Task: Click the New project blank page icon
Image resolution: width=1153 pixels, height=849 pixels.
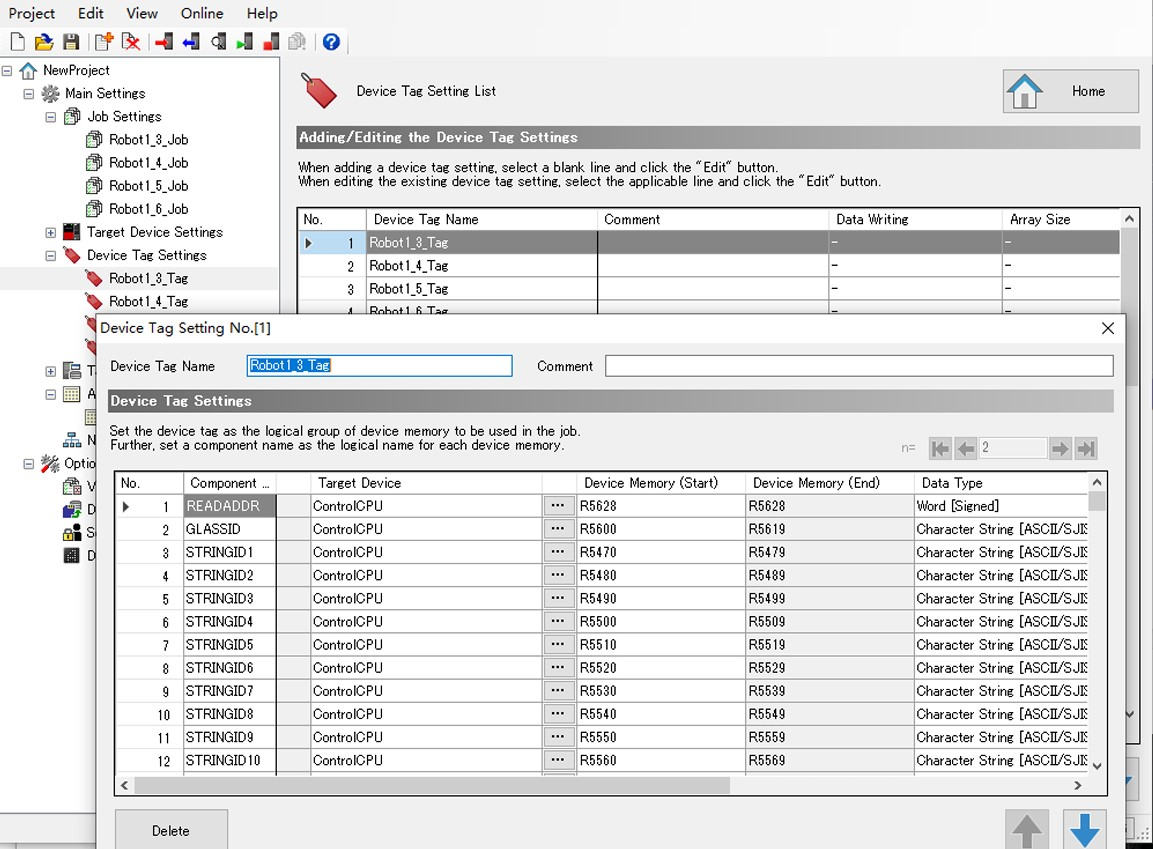Action: (17, 42)
